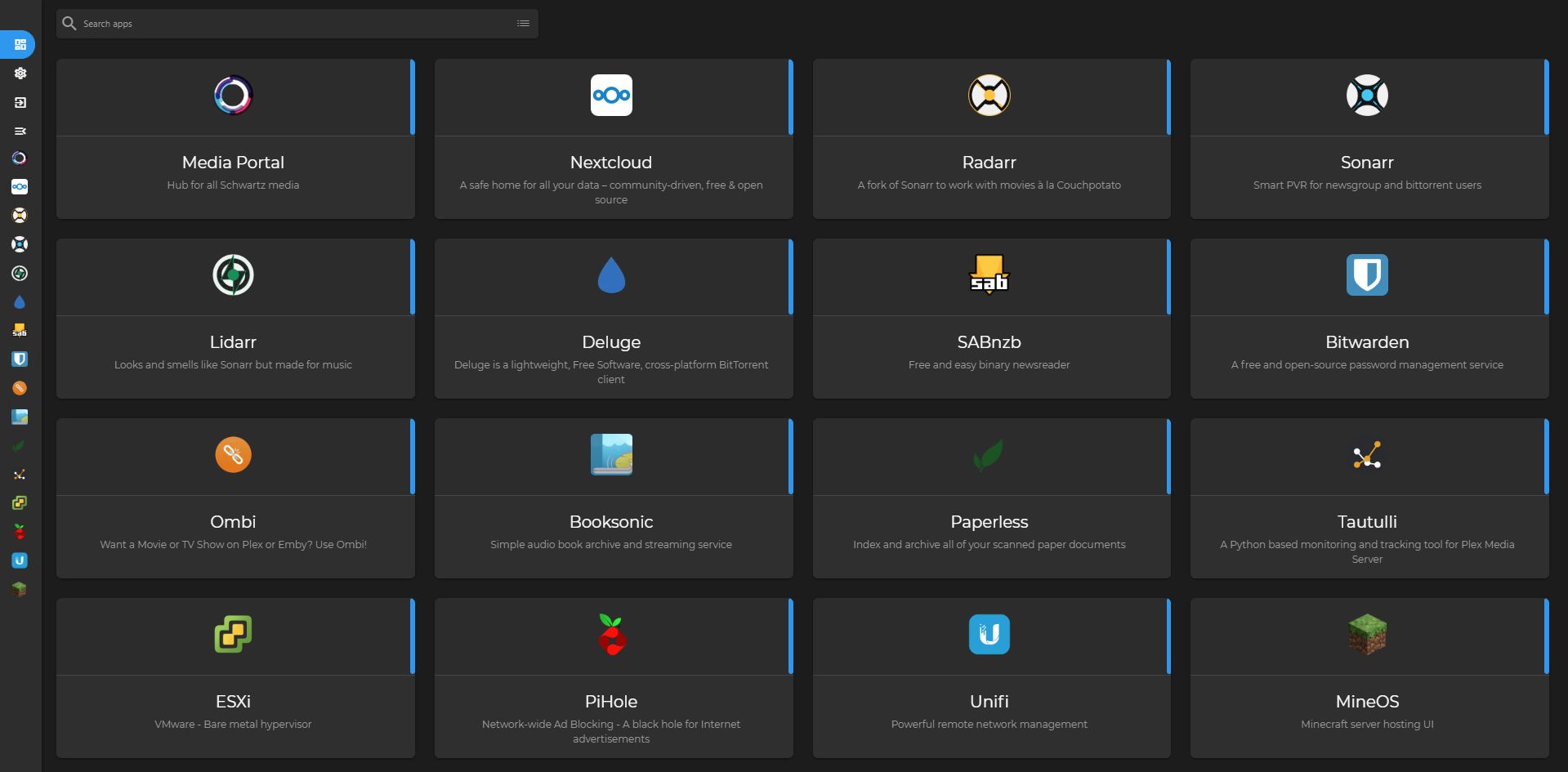Click the exit/logout icon in the sidebar
The image size is (1568, 772).
click(20, 103)
